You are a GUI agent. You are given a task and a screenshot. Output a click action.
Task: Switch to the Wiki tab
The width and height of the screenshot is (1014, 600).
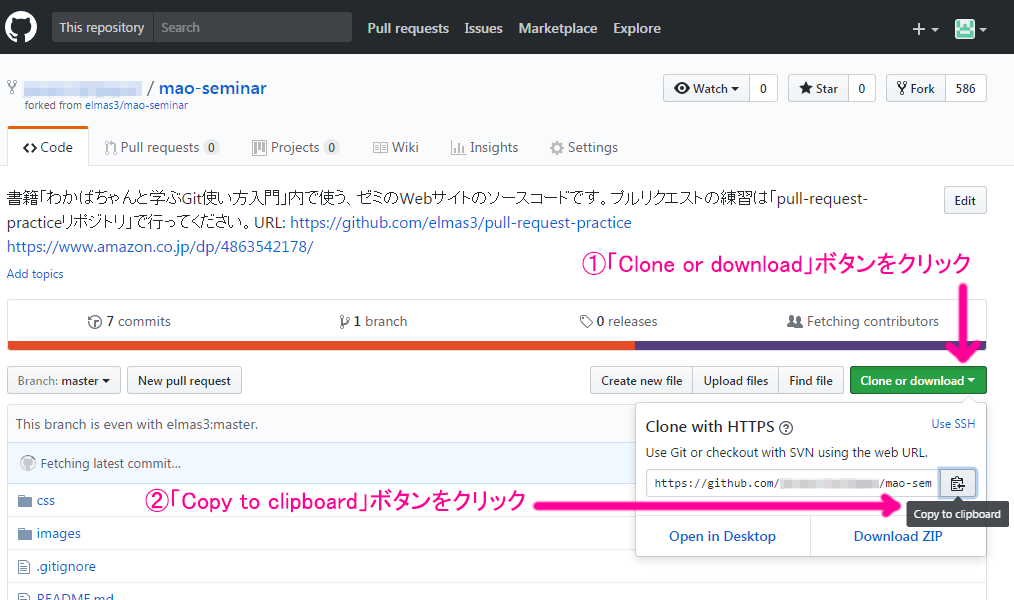pyautogui.click(x=396, y=147)
